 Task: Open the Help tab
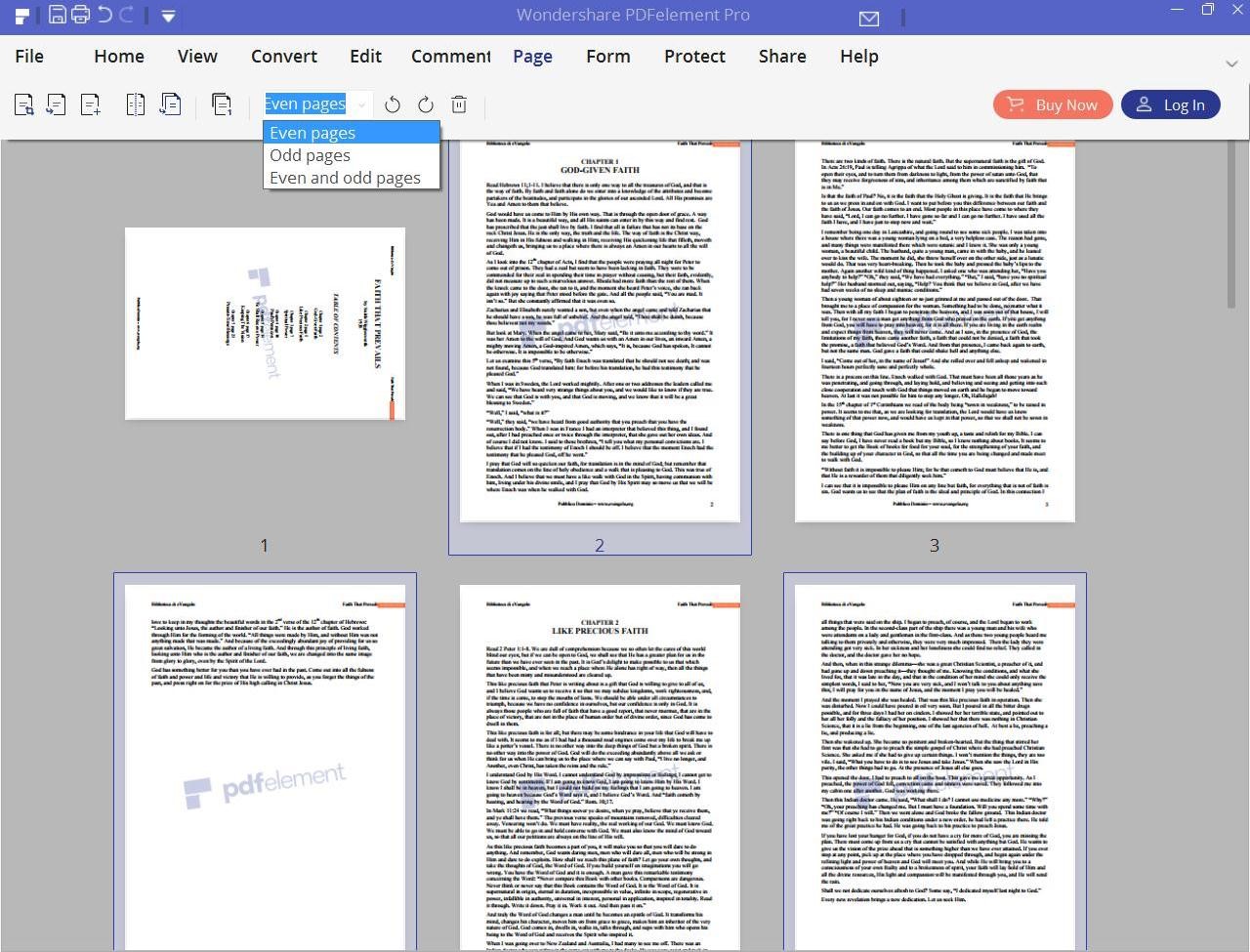coord(859,56)
